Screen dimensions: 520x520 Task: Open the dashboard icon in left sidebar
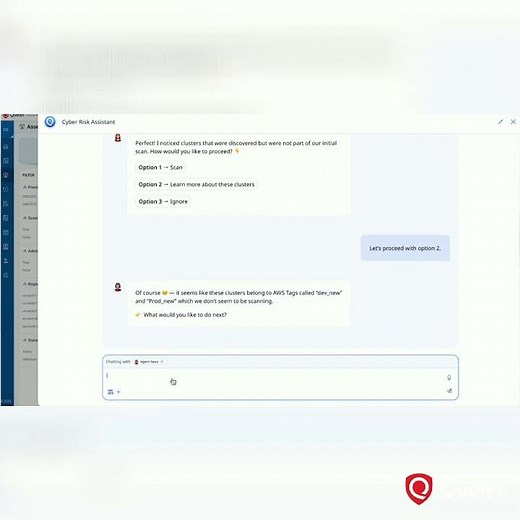pos(6,161)
